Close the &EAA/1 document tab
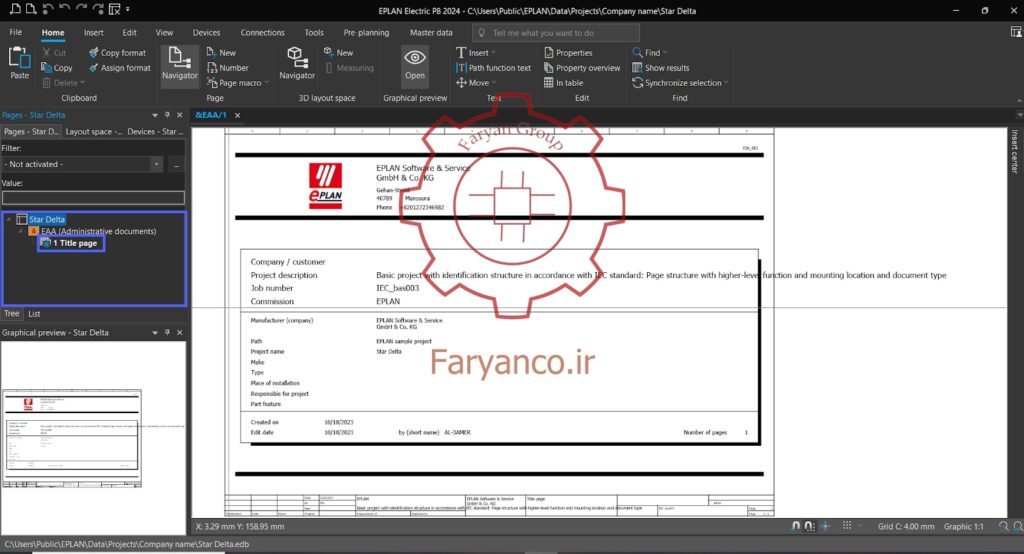This screenshot has height=554, width=1024. [238, 115]
